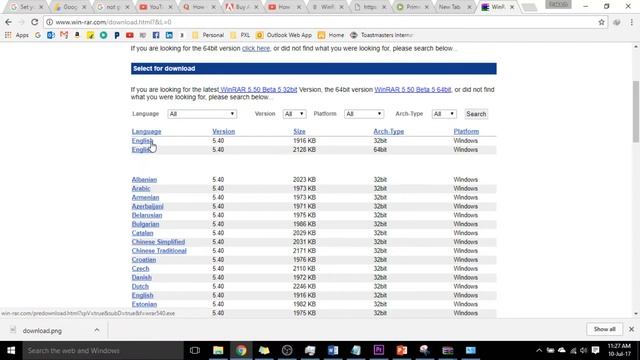Sort by the Arch-Type column header
The width and height of the screenshot is (640, 360).
point(388,131)
